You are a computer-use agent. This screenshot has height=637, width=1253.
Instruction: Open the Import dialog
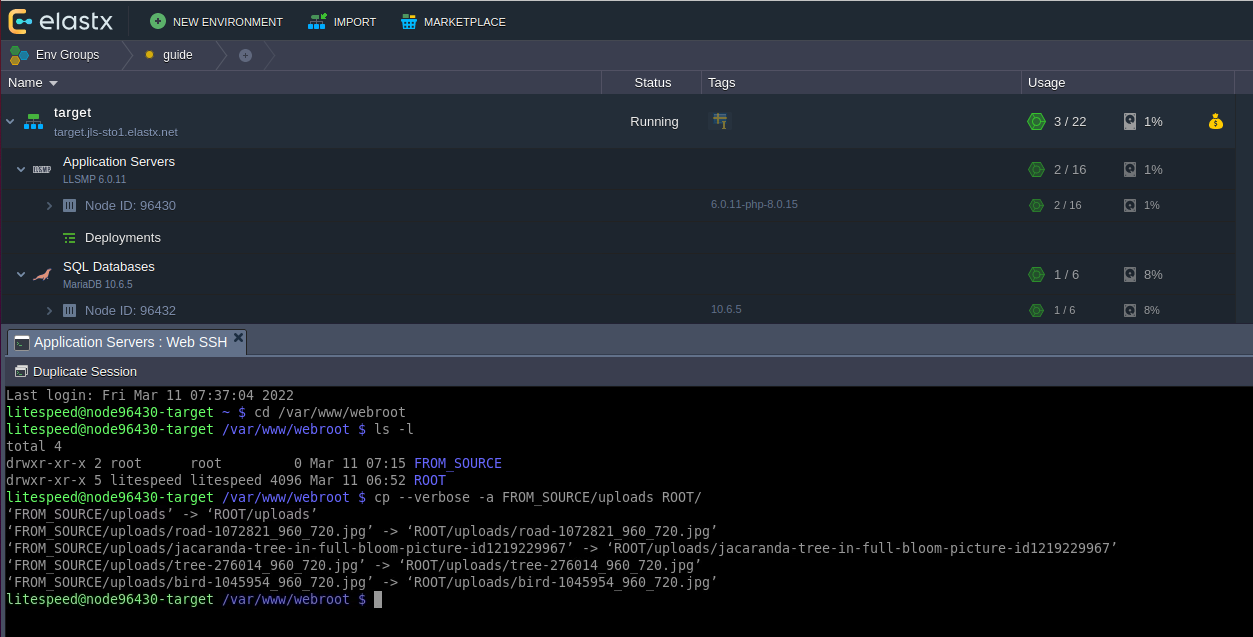coord(342,22)
